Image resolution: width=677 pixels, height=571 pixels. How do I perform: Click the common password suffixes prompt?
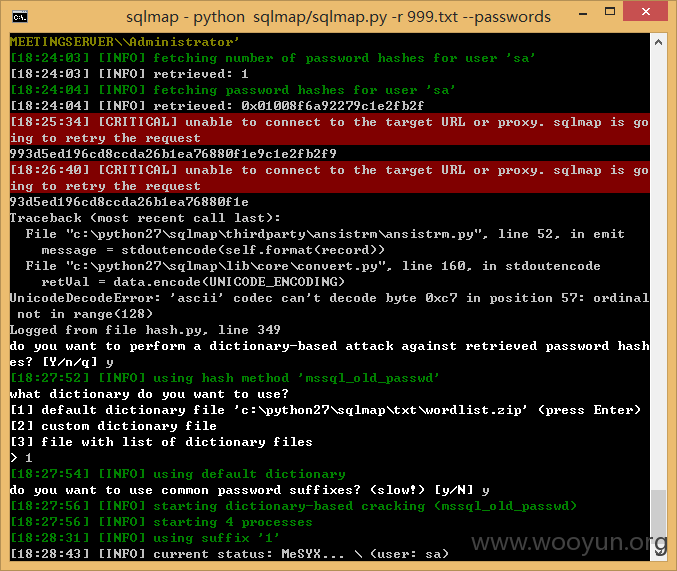pos(250,489)
